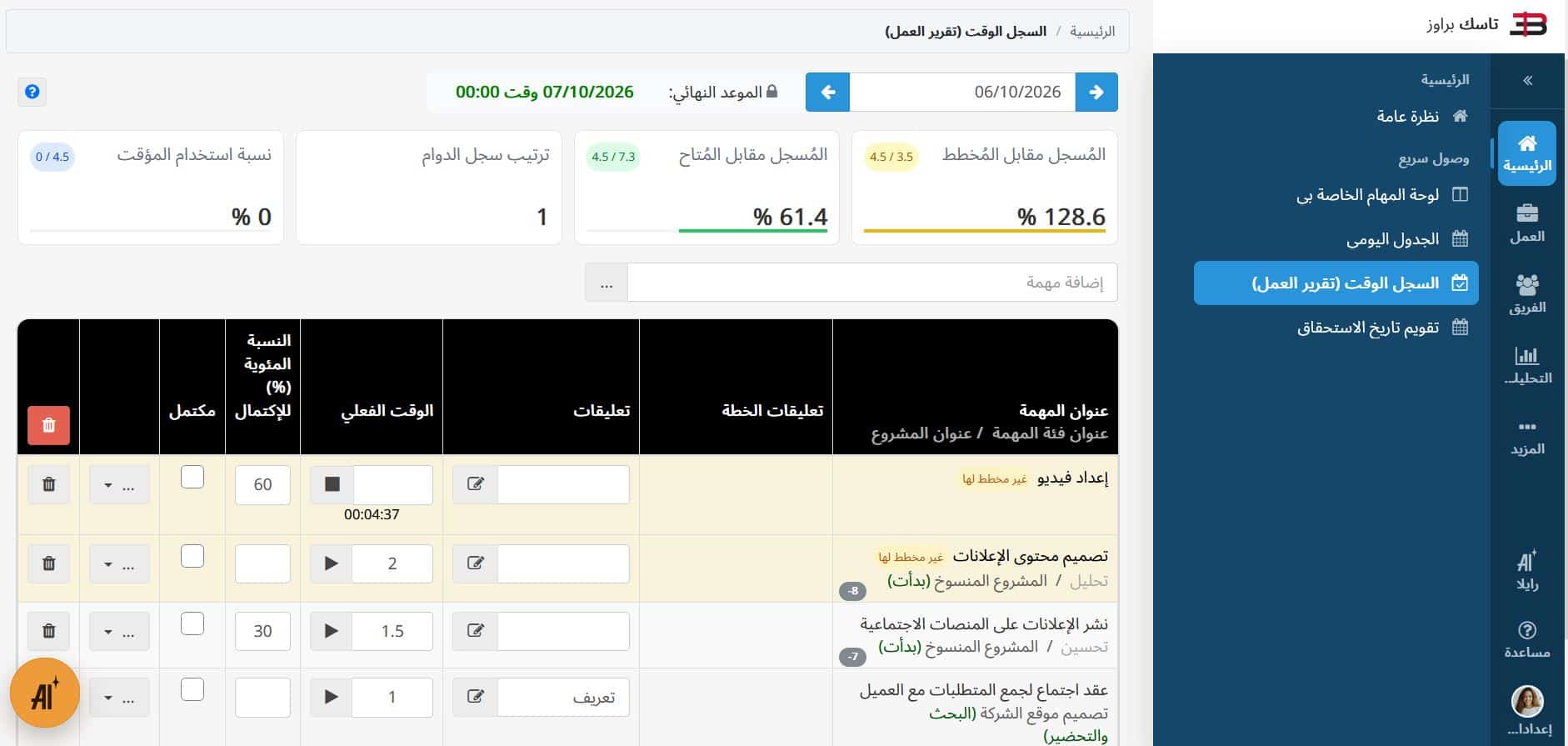The height and width of the screenshot is (746, 1568).
Task: Open العمل section in icon rail
Action: point(1526,224)
